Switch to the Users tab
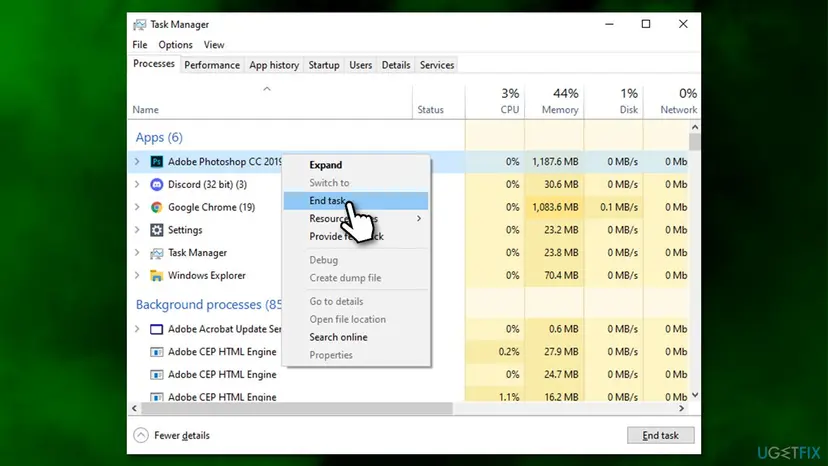828x466 pixels. tap(361, 65)
